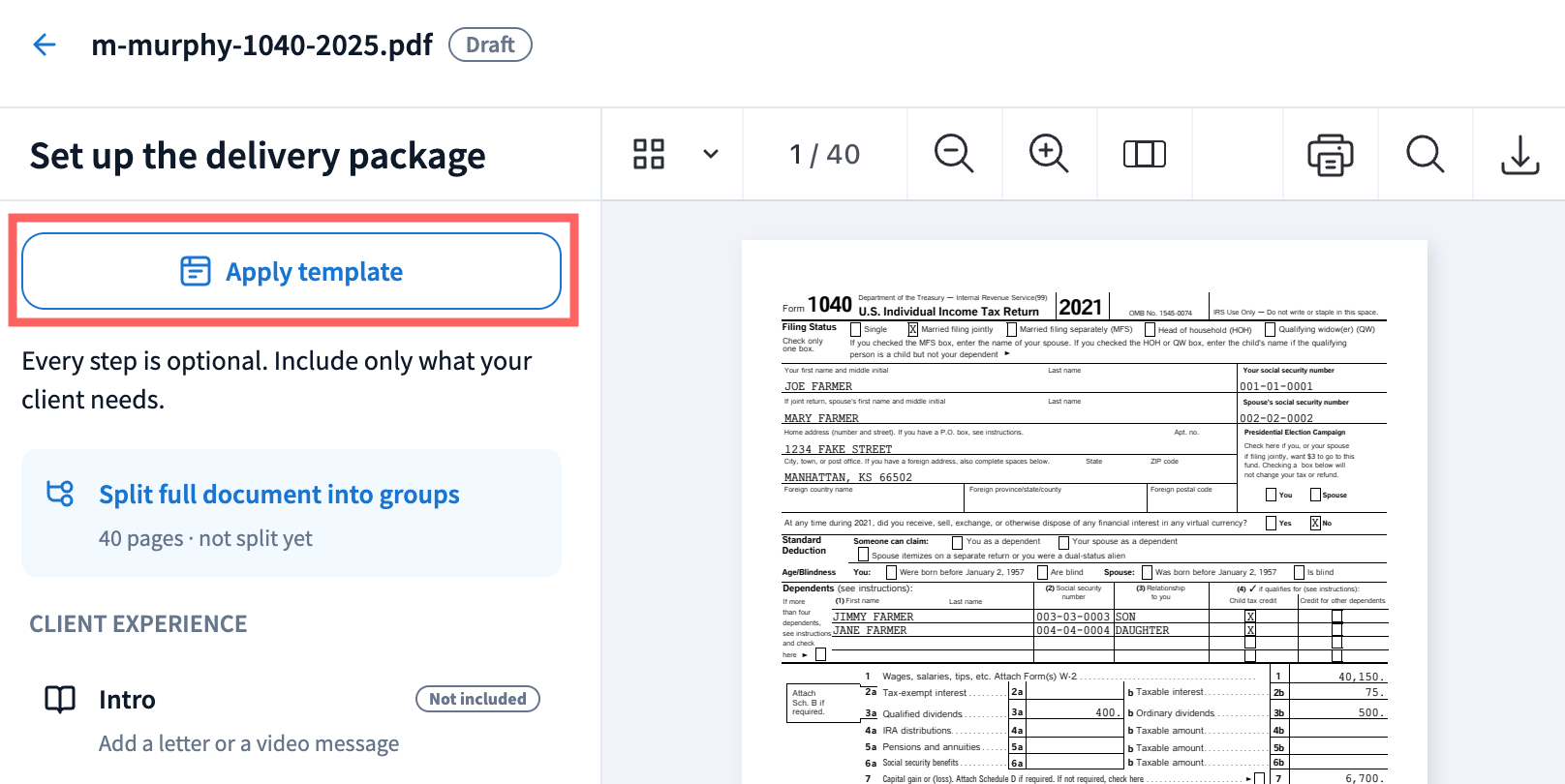Search inside the document

(x=1426, y=154)
